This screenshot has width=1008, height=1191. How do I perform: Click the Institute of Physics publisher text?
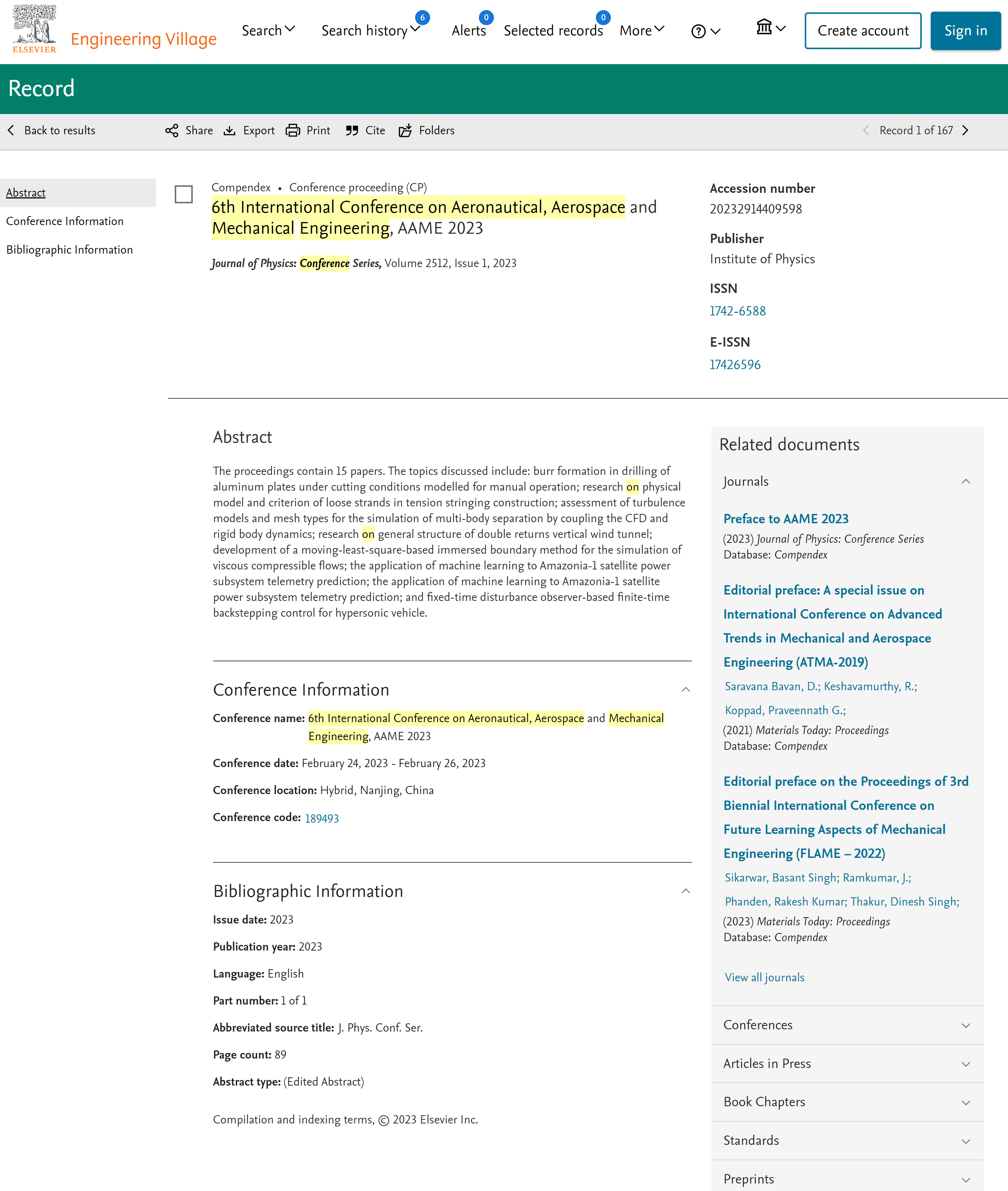(762, 260)
